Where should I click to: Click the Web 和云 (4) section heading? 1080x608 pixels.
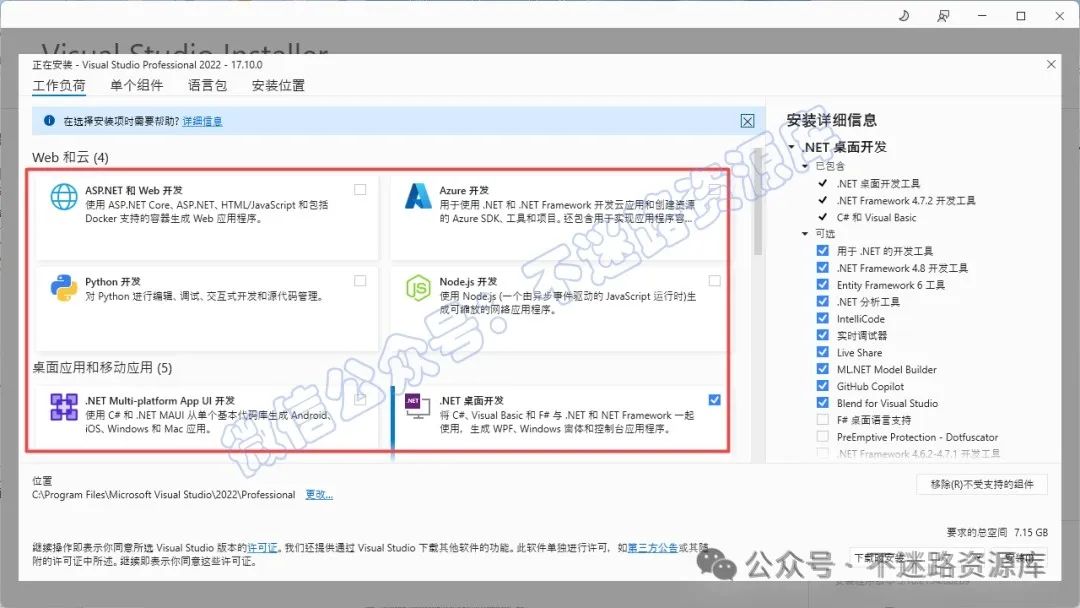point(70,157)
